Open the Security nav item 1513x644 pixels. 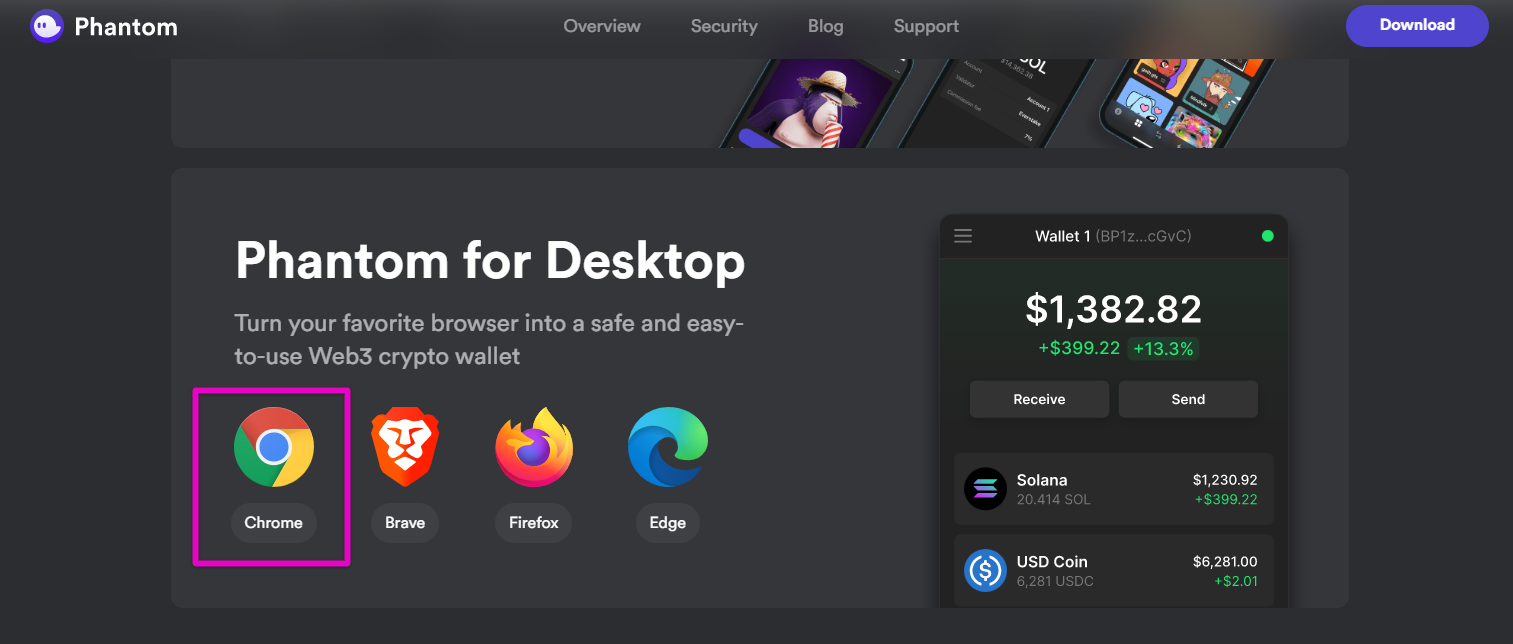tap(724, 26)
